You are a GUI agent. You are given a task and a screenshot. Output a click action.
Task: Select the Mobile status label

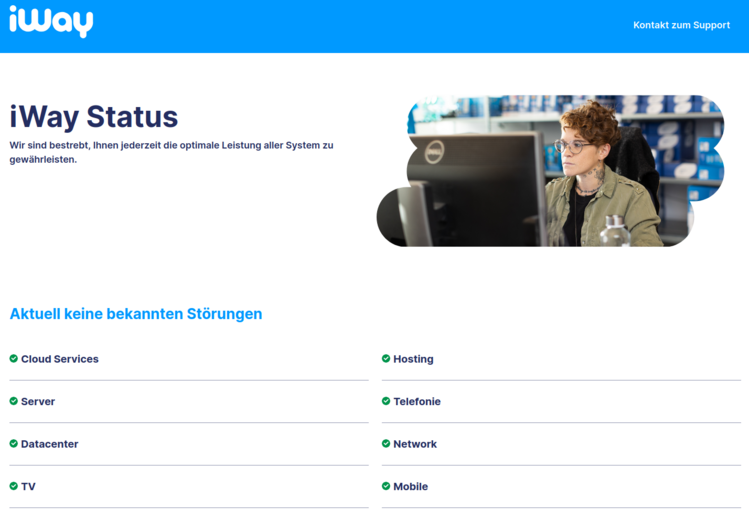tap(411, 486)
